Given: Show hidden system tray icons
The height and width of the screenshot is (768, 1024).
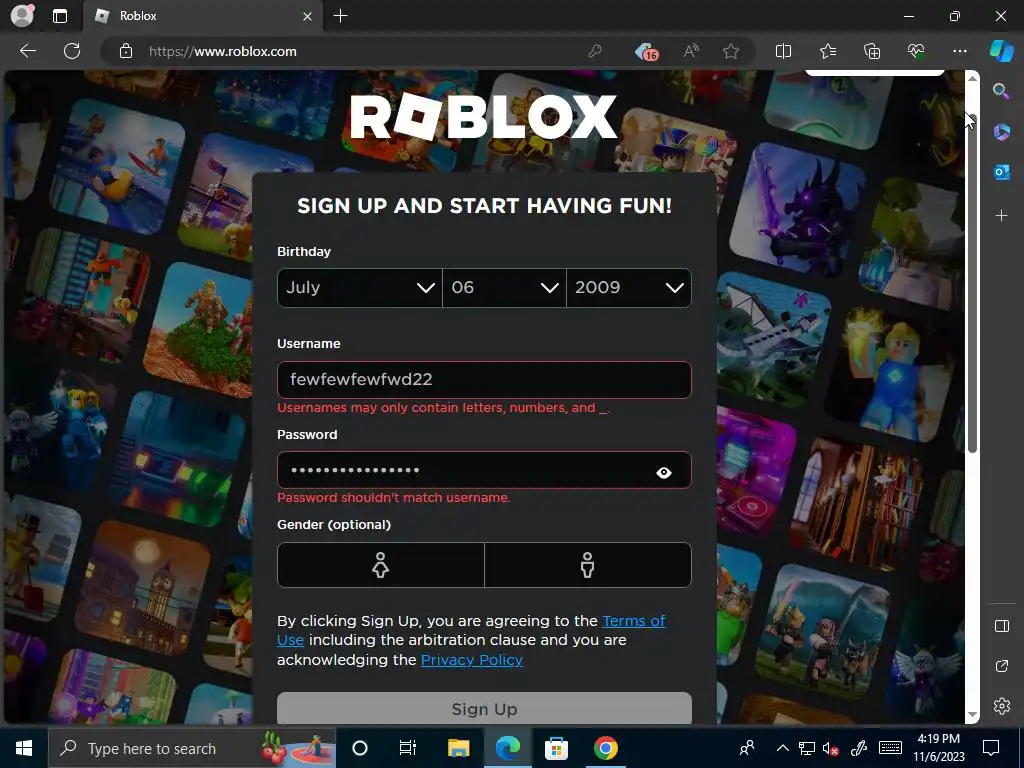Looking at the screenshot, I should coord(782,748).
